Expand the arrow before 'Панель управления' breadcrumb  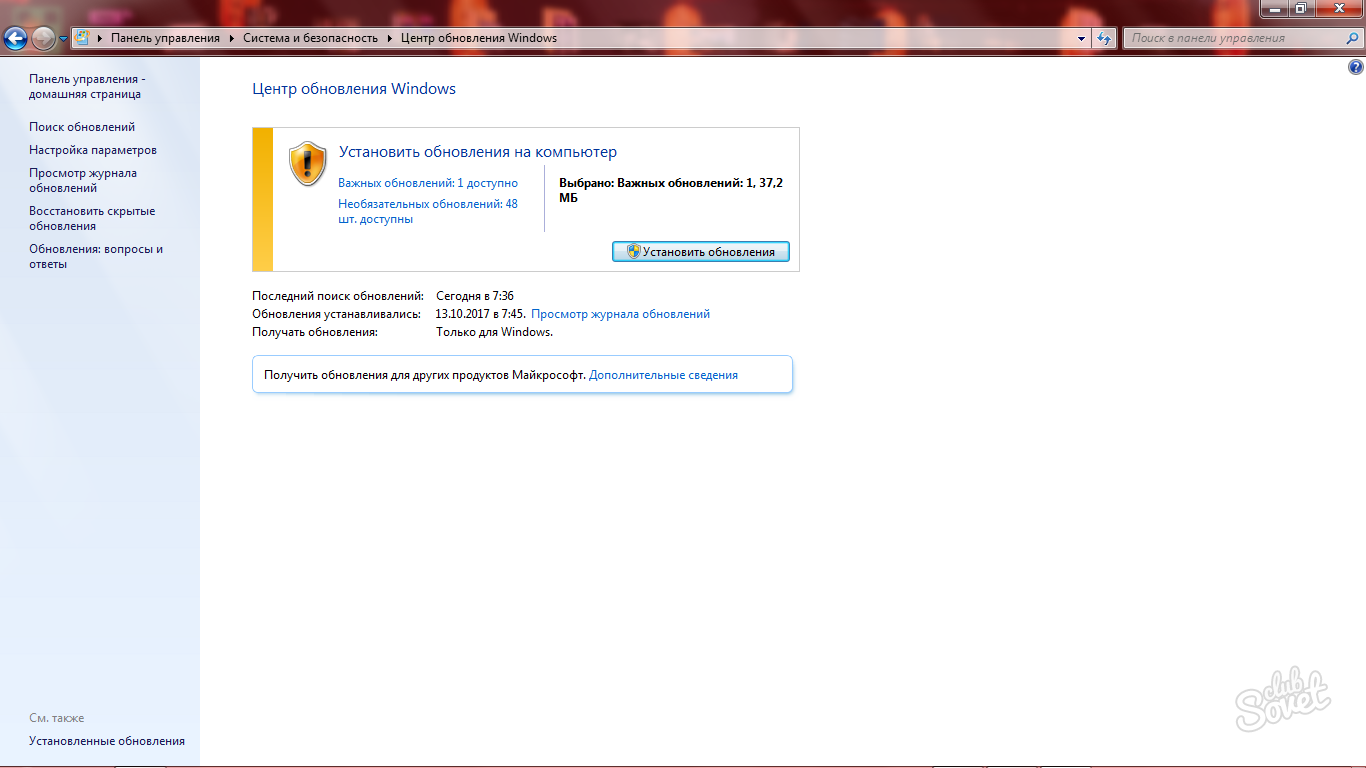coord(99,38)
